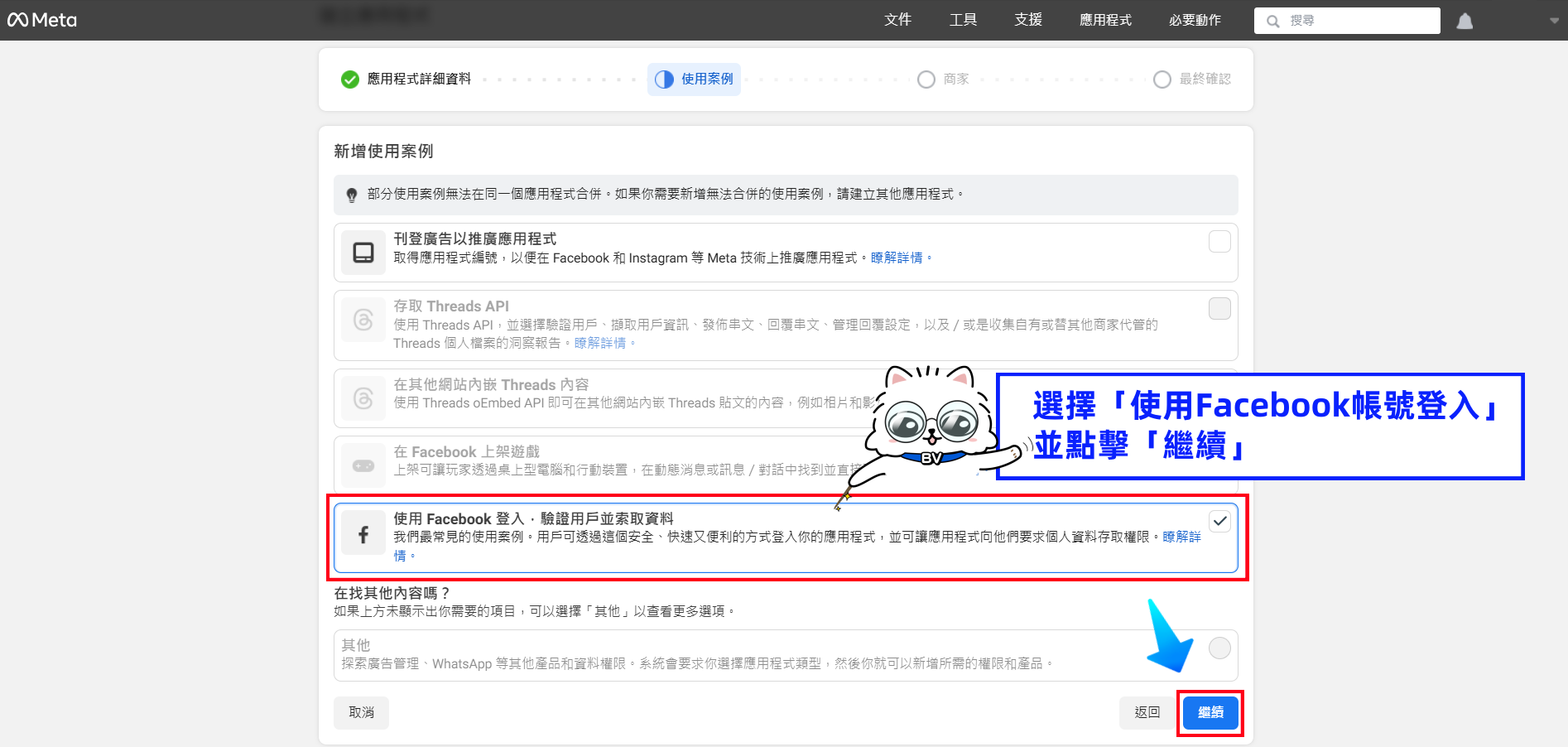
Task: Click the 商家 step label
Action: [956, 79]
